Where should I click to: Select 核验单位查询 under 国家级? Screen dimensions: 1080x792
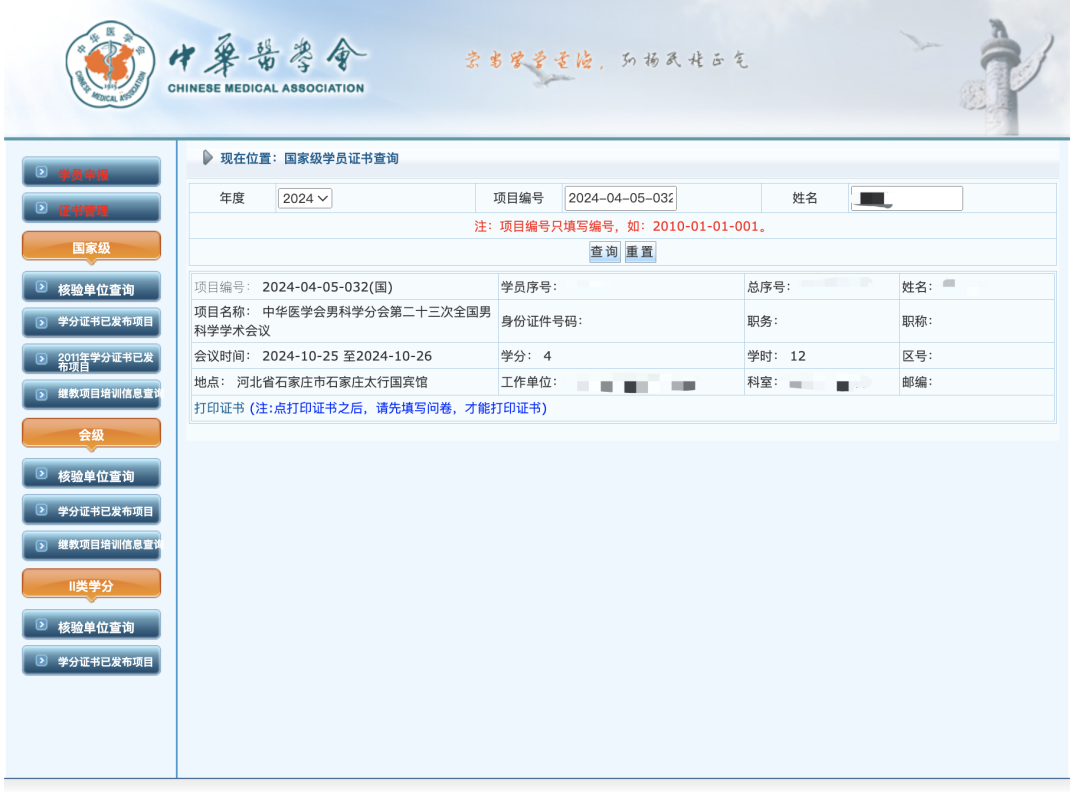(x=90, y=287)
